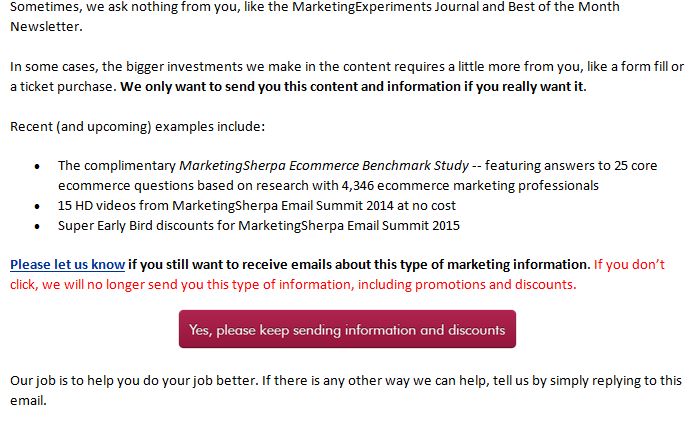Screen dimensions: 690x430
Task: Click the italic "MarketingSherpa Ecommerce Benchmark Study" title
Action: (x=323, y=166)
